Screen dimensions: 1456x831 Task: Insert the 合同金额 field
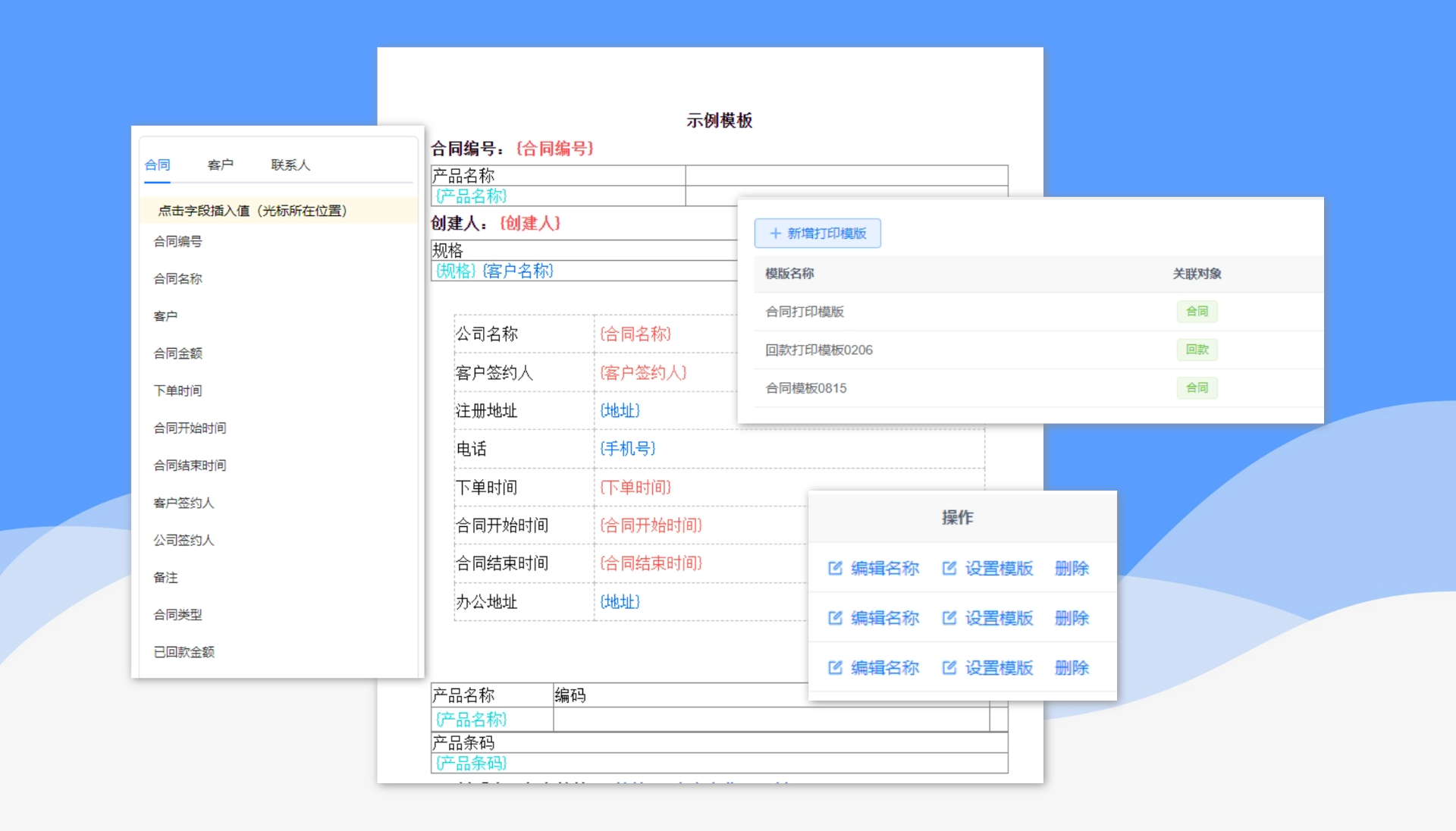coord(178,353)
